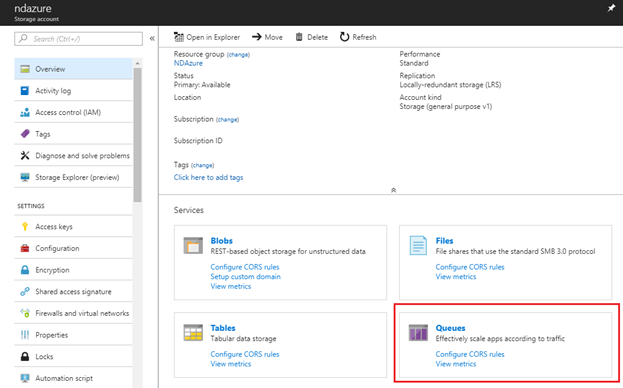
Task: Click the Access keys key icon
Action: pyautogui.click(x=25, y=226)
